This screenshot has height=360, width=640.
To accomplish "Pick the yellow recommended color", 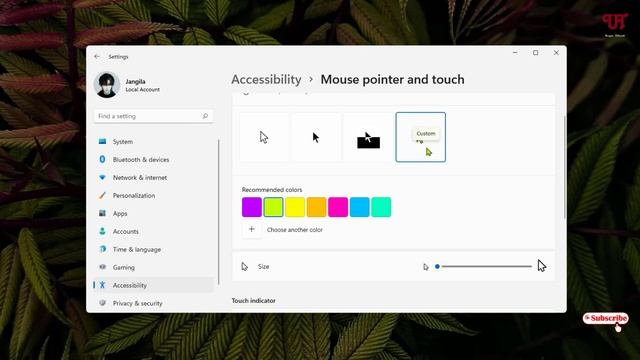I will pos(295,207).
